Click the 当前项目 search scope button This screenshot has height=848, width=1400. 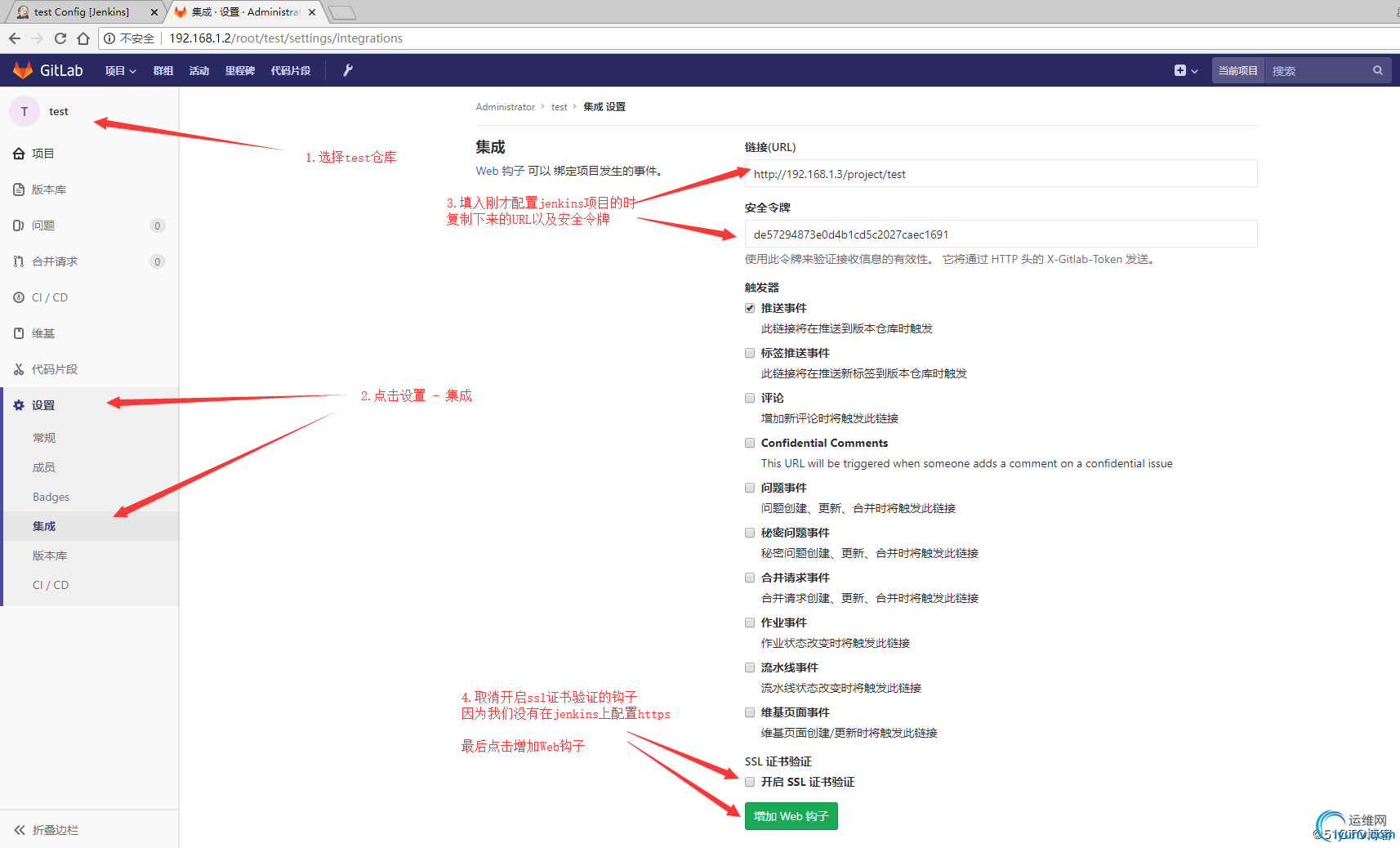click(x=1238, y=71)
